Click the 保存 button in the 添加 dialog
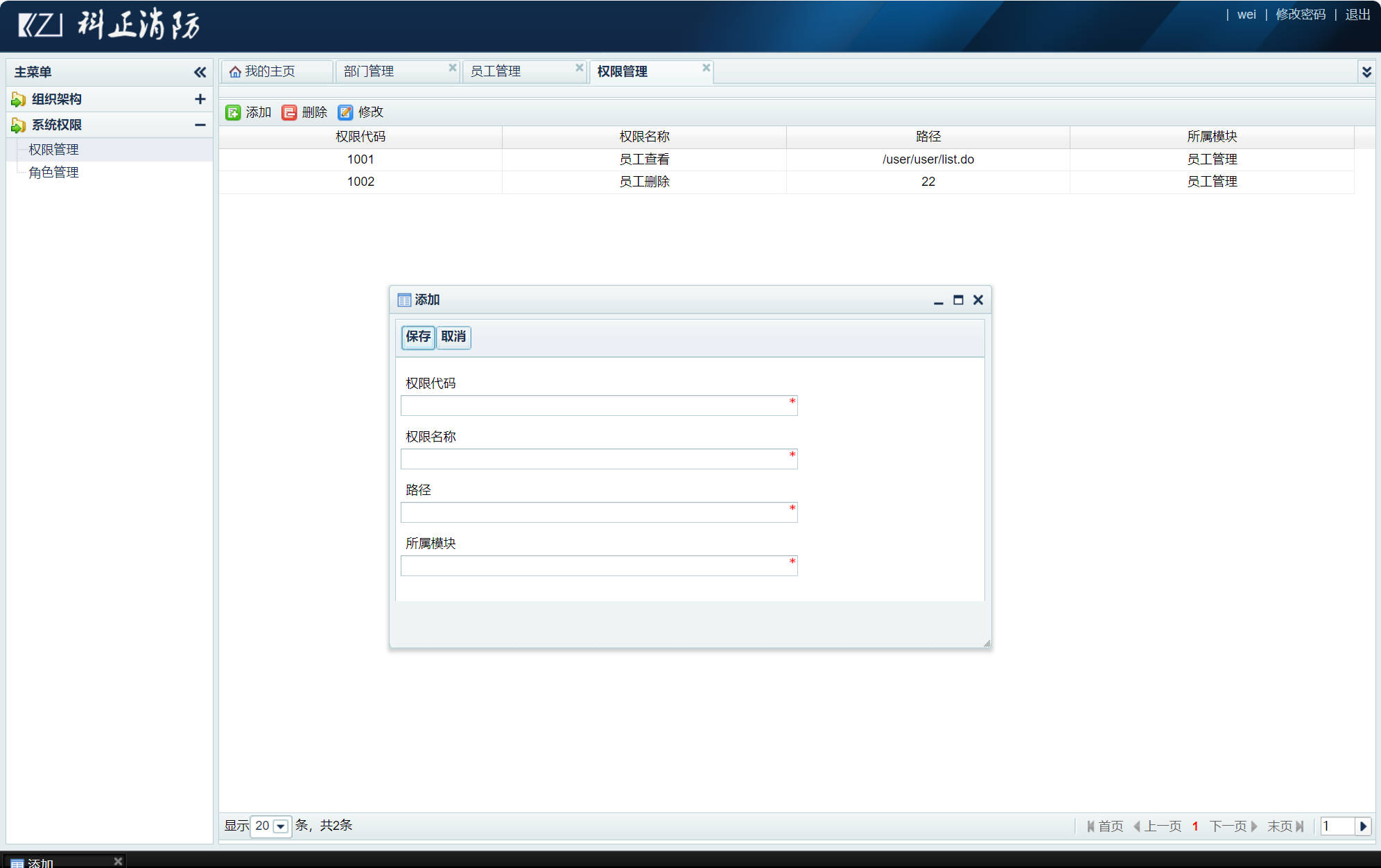 [417, 338]
